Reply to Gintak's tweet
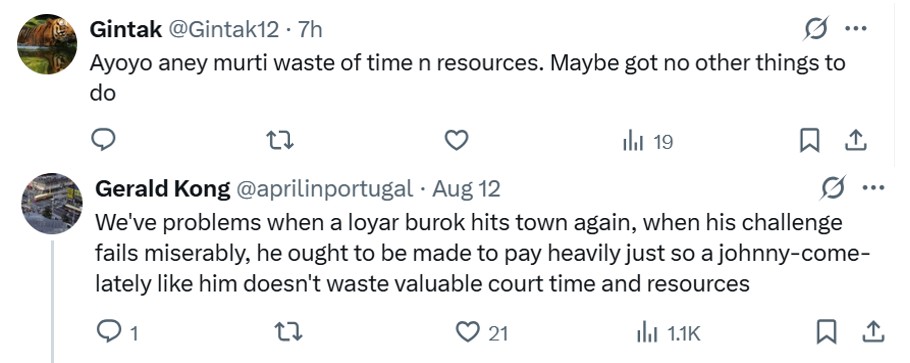The image size is (910, 363). [x=104, y=140]
